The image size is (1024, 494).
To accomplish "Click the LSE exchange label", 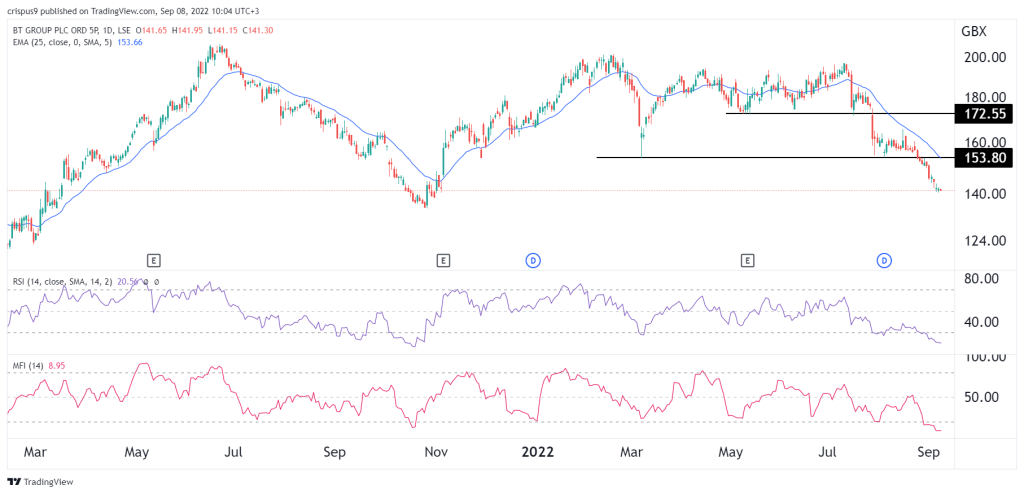I will (x=125, y=30).
